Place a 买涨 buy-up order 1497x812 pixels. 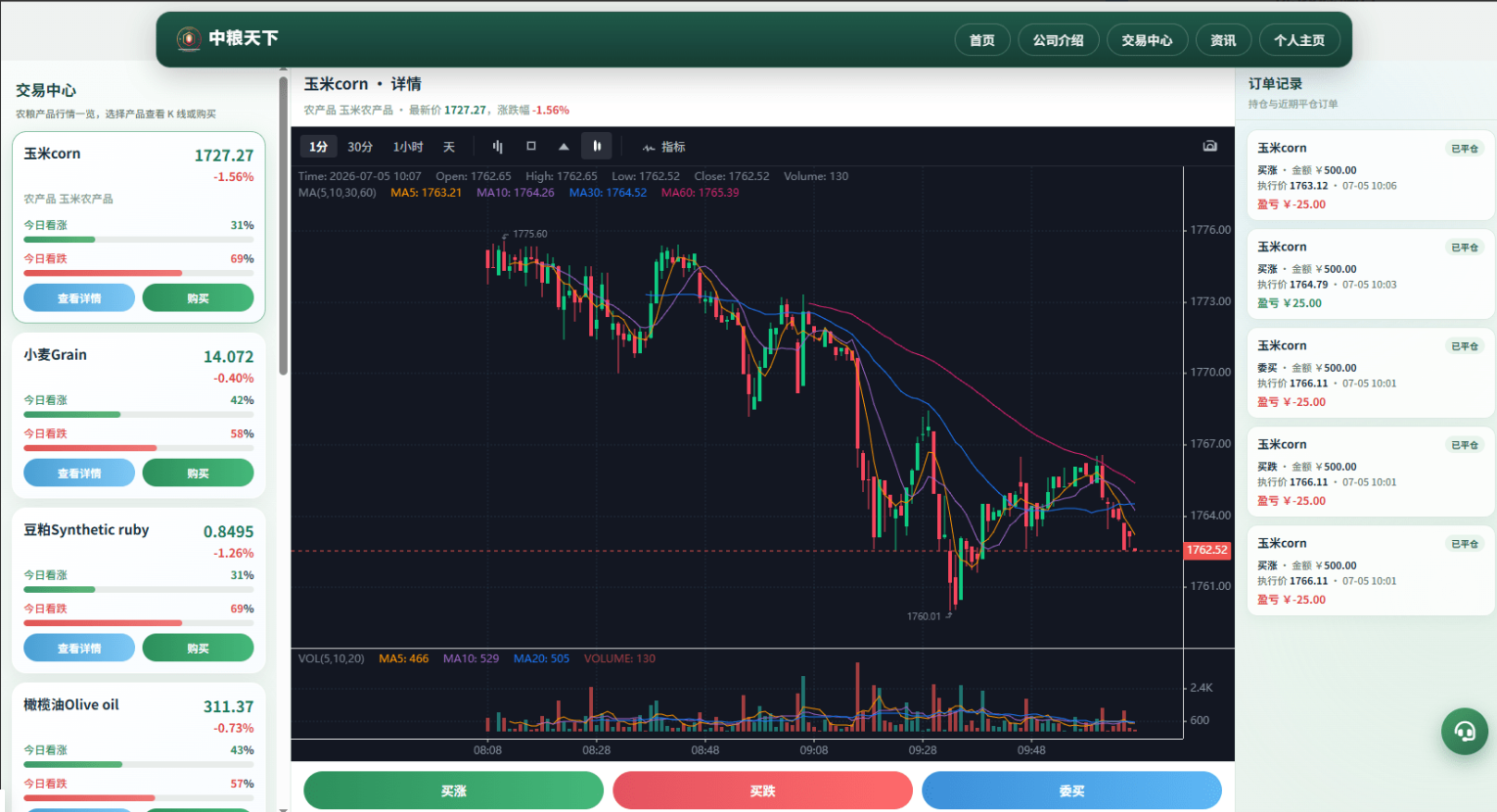pyautogui.click(x=454, y=790)
